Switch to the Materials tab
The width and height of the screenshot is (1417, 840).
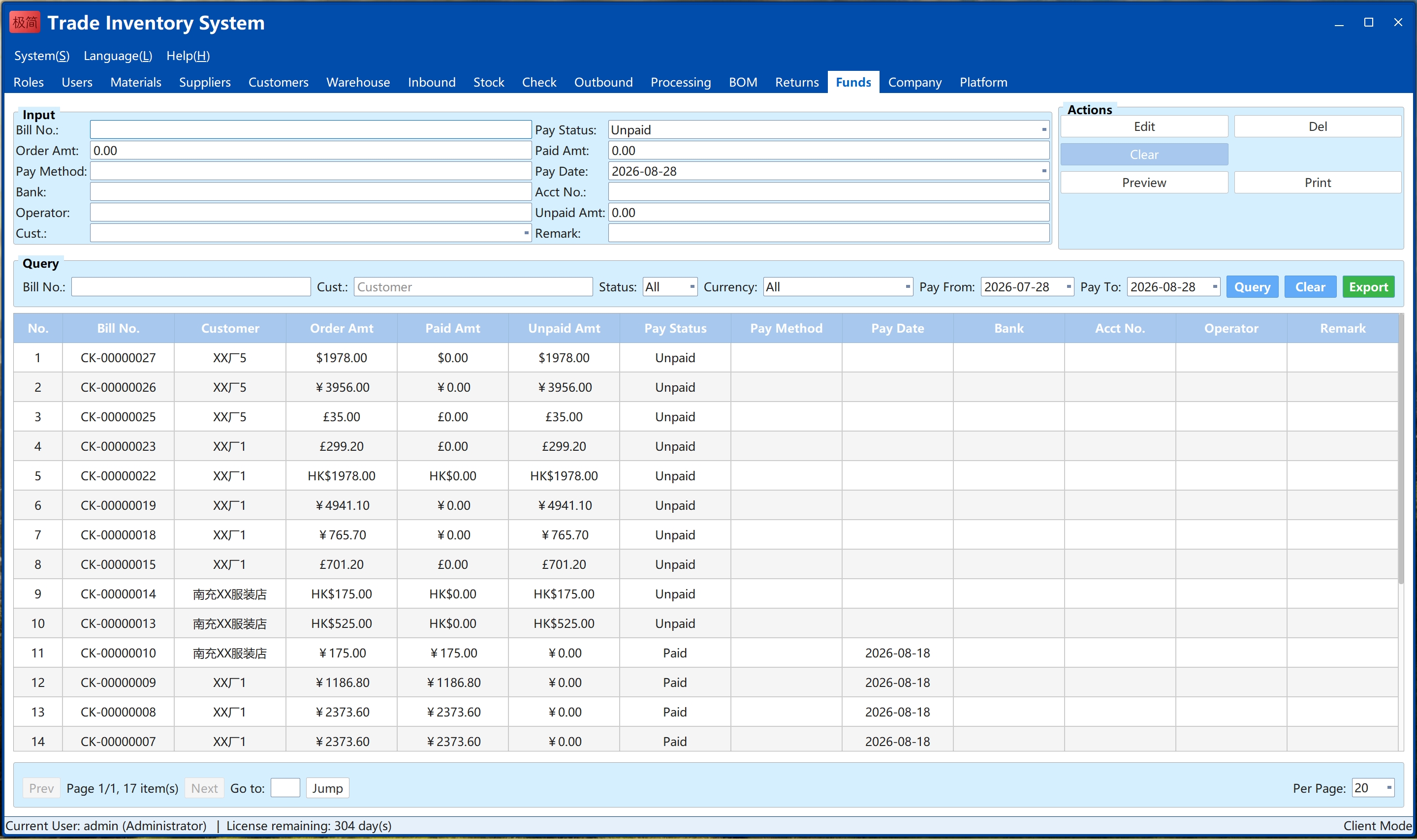(136, 82)
